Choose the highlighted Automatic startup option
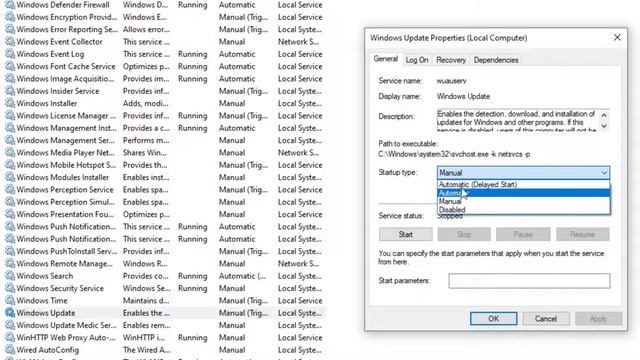Viewport: 640px width, 360px height. [524, 193]
